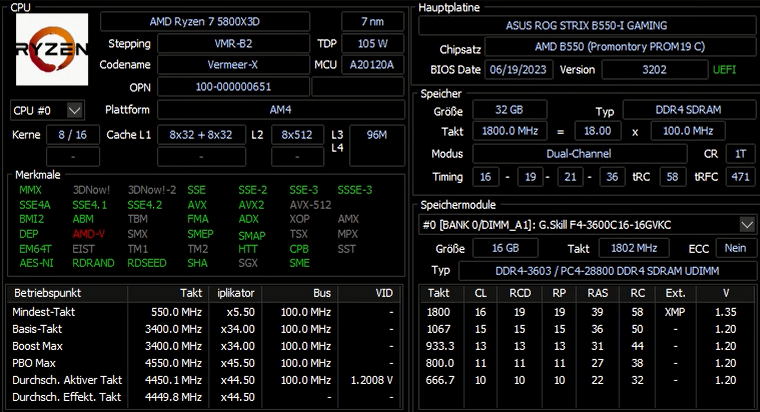This screenshot has height=412, width=760.
Task: Select the red AMD-V feature flag
Action: point(89,234)
